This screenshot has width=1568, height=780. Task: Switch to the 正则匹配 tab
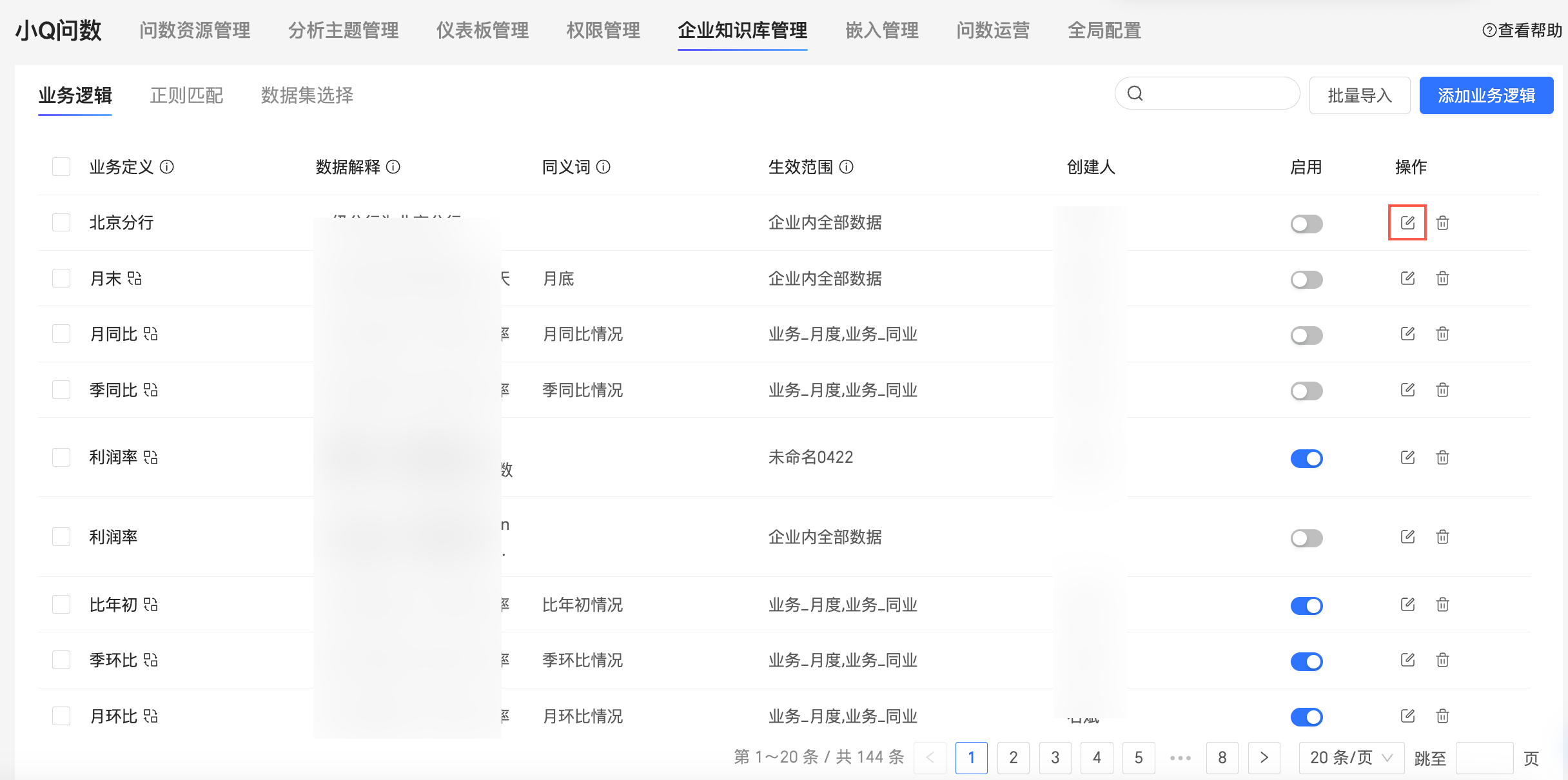tap(186, 95)
